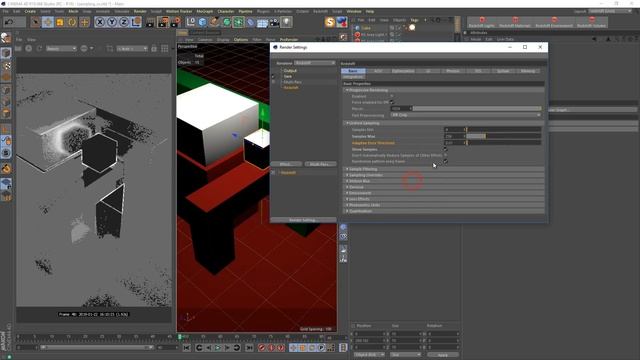Image resolution: width=640 pixels, height=360 pixels.
Task: Toggle the Parameter P key icon
Action: pyautogui.click(x=322, y=348)
